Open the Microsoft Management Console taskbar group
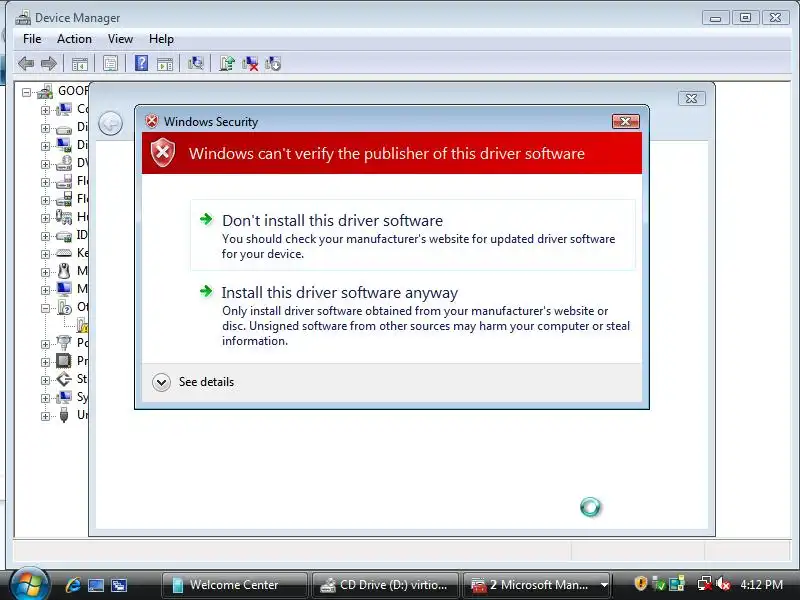 click(x=539, y=585)
